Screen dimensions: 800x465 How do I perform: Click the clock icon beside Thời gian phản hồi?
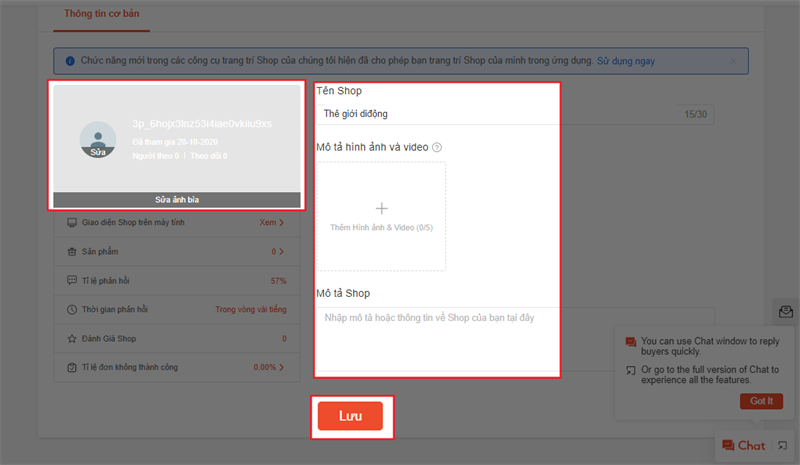(x=72, y=310)
